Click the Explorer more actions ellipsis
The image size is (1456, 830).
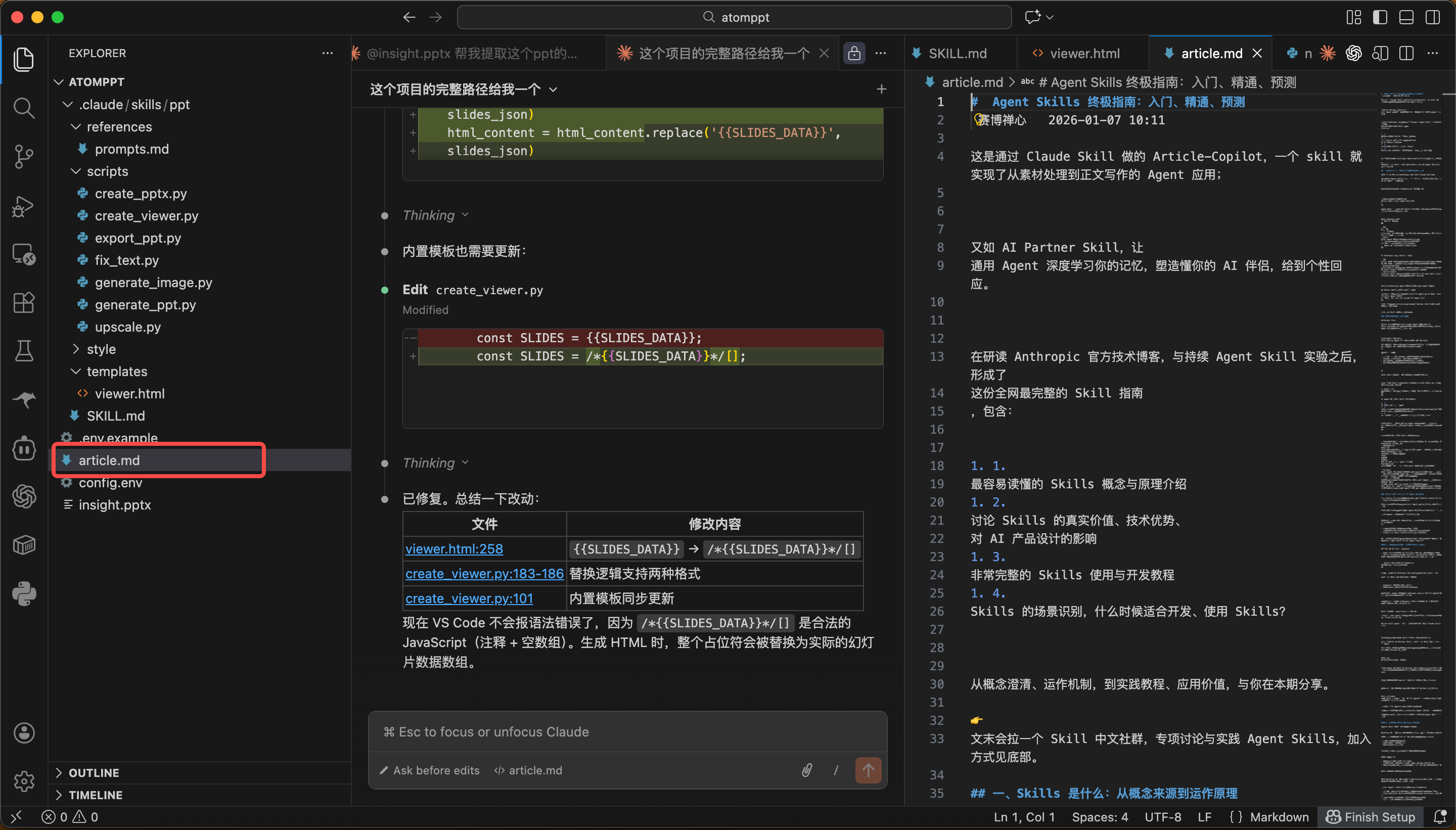(327, 53)
